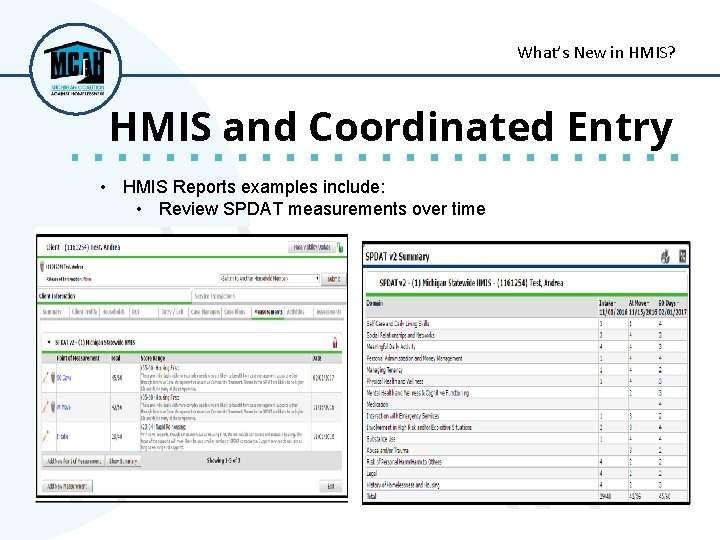
Task: Click 'History of Homelessness and Housing' row
Action: [527, 484]
